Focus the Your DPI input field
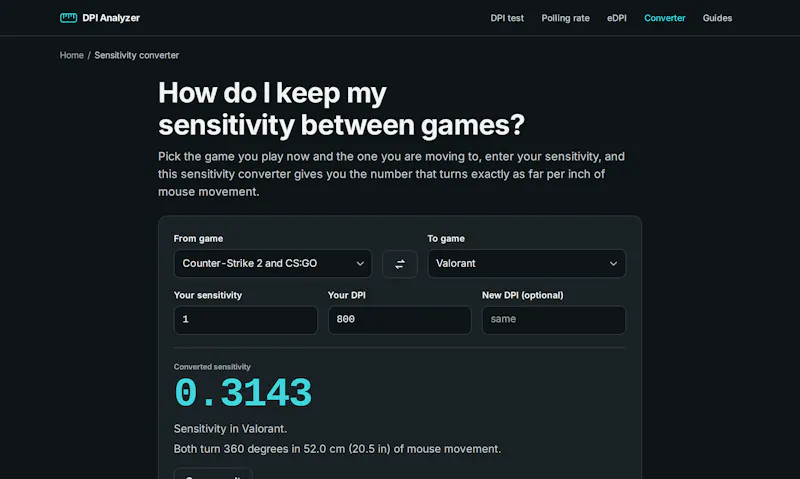The width and height of the screenshot is (800, 479). tap(399, 320)
